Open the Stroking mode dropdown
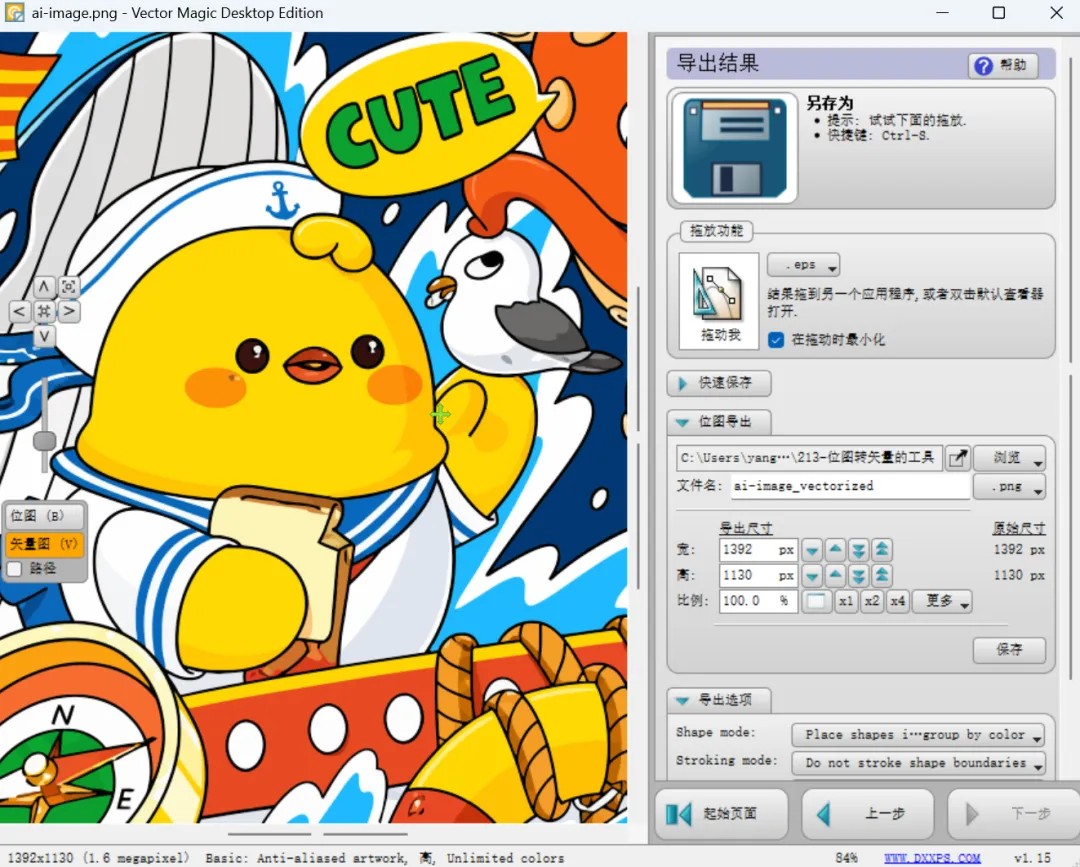Viewport: 1080px width, 867px height. coord(917,763)
